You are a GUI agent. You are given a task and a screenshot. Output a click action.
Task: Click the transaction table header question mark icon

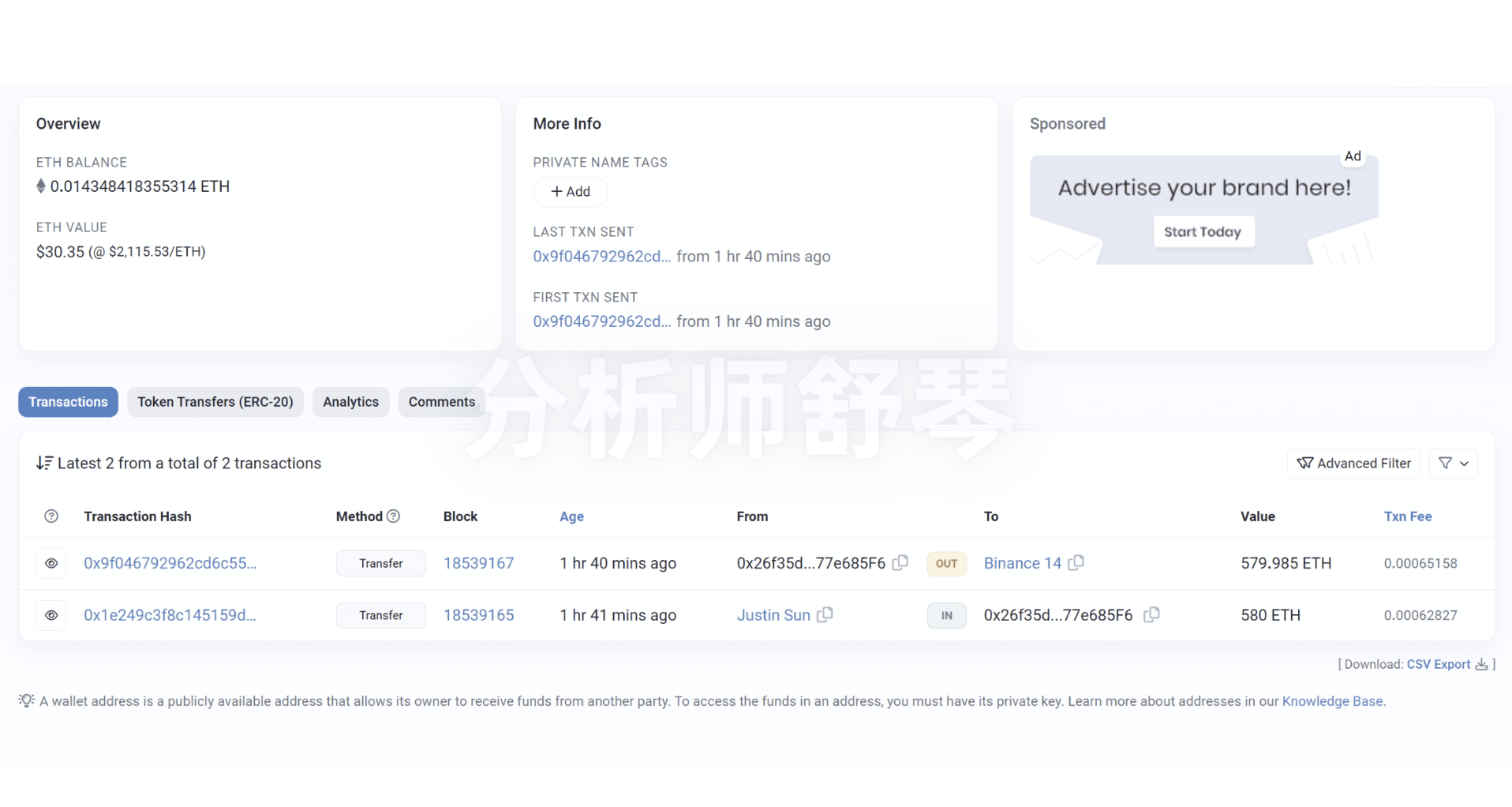pyautogui.click(x=51, y=516)
